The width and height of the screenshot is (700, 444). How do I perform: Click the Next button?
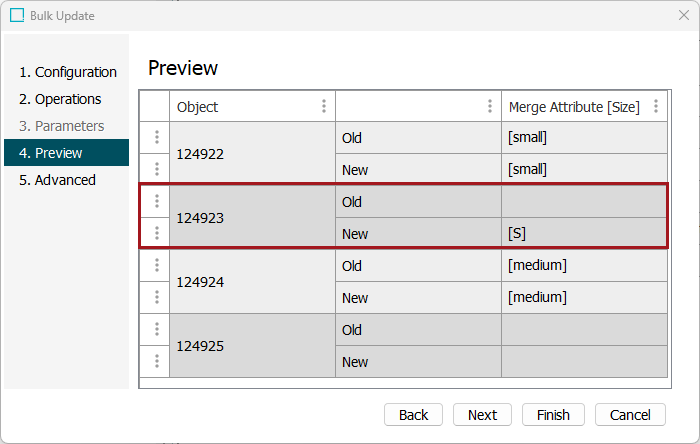(x=482, y=415)
